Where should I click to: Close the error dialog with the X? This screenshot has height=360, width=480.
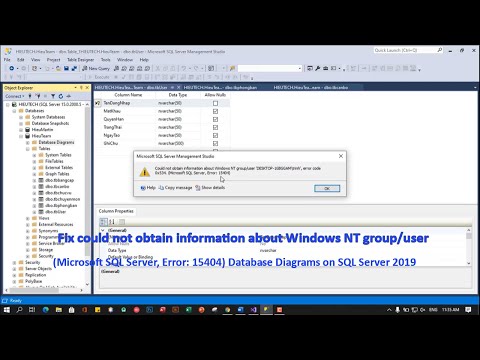pyautogui.click(x=341, y=156)
